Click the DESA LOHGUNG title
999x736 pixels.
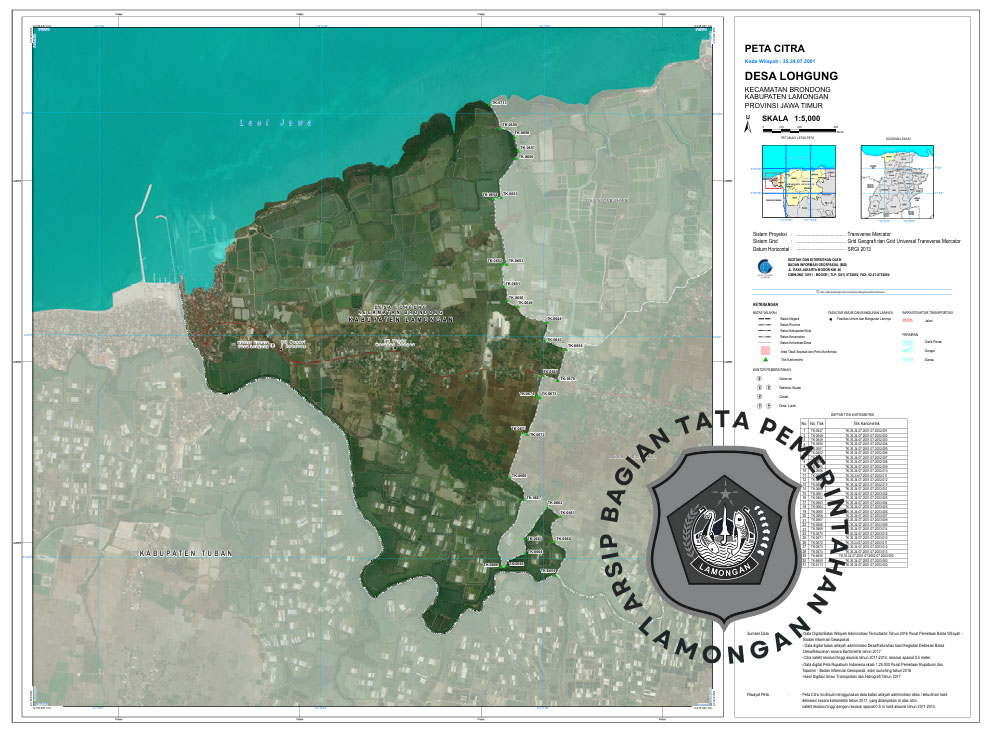791,76
